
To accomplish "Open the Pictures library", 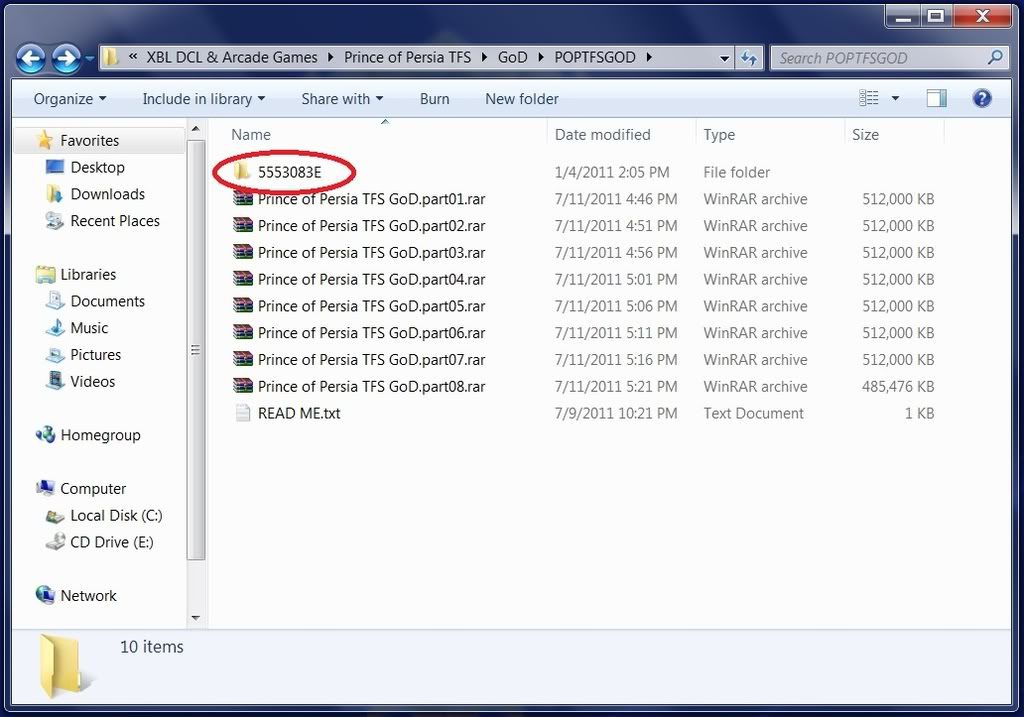I will click(95, 355).
